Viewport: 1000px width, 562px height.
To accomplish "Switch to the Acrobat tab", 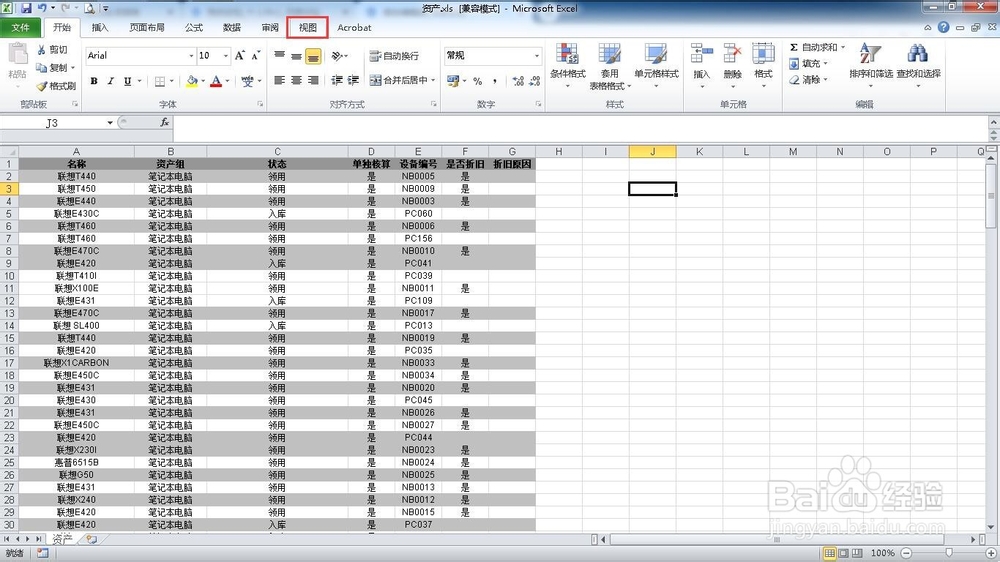I will click(354, 27).
